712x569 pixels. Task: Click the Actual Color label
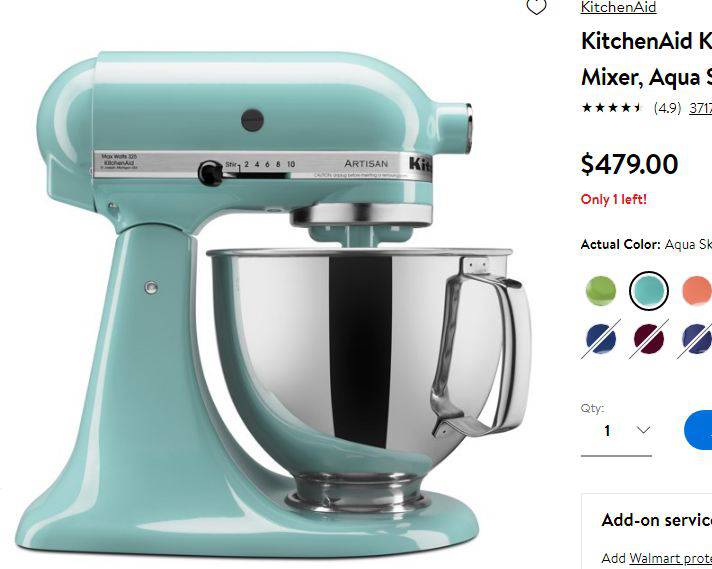(620, 244)
